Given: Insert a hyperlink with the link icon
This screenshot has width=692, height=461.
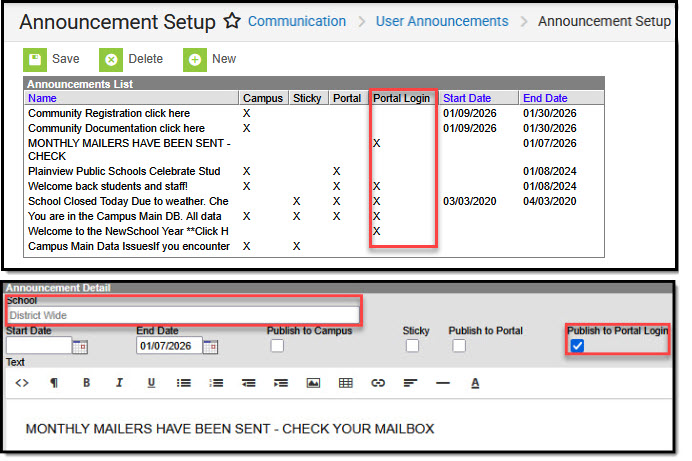Looking at the screenshot, I should (378, 383).
